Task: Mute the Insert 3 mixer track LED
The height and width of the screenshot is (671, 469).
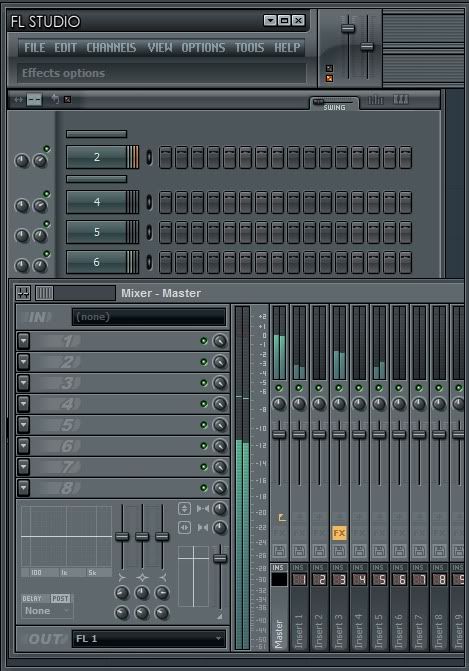Action: tap(339, 388)
